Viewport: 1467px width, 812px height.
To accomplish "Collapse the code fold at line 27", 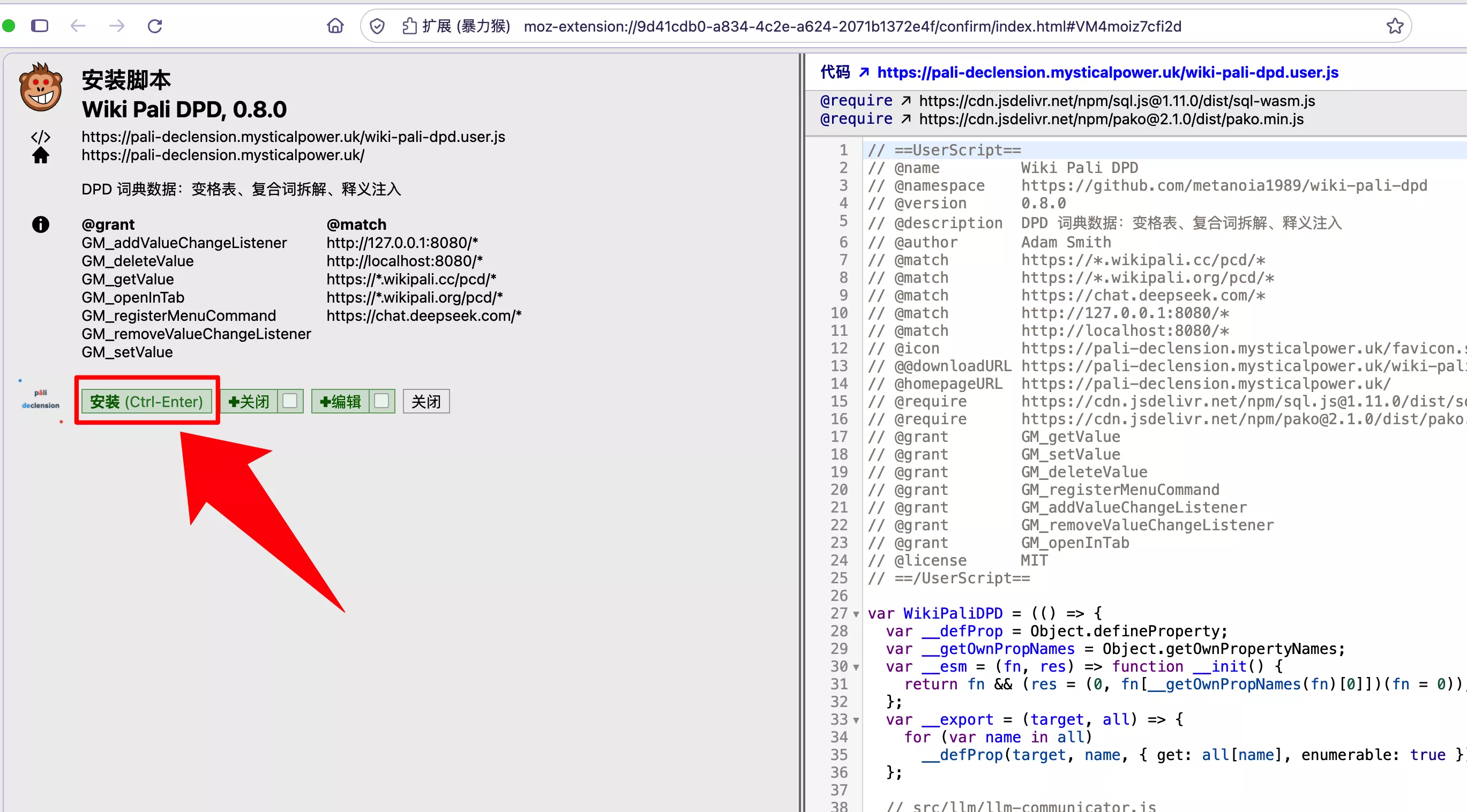I will click(x=856, y=614).
